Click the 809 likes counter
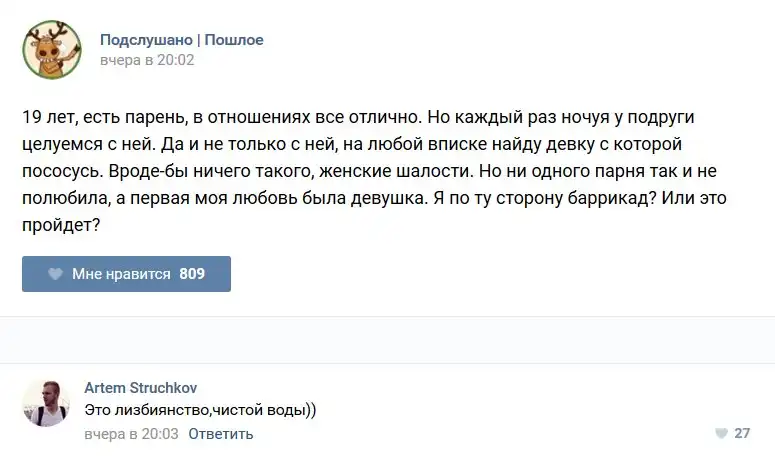The height and width of the screenshot is (456, 775). (192, 274)
